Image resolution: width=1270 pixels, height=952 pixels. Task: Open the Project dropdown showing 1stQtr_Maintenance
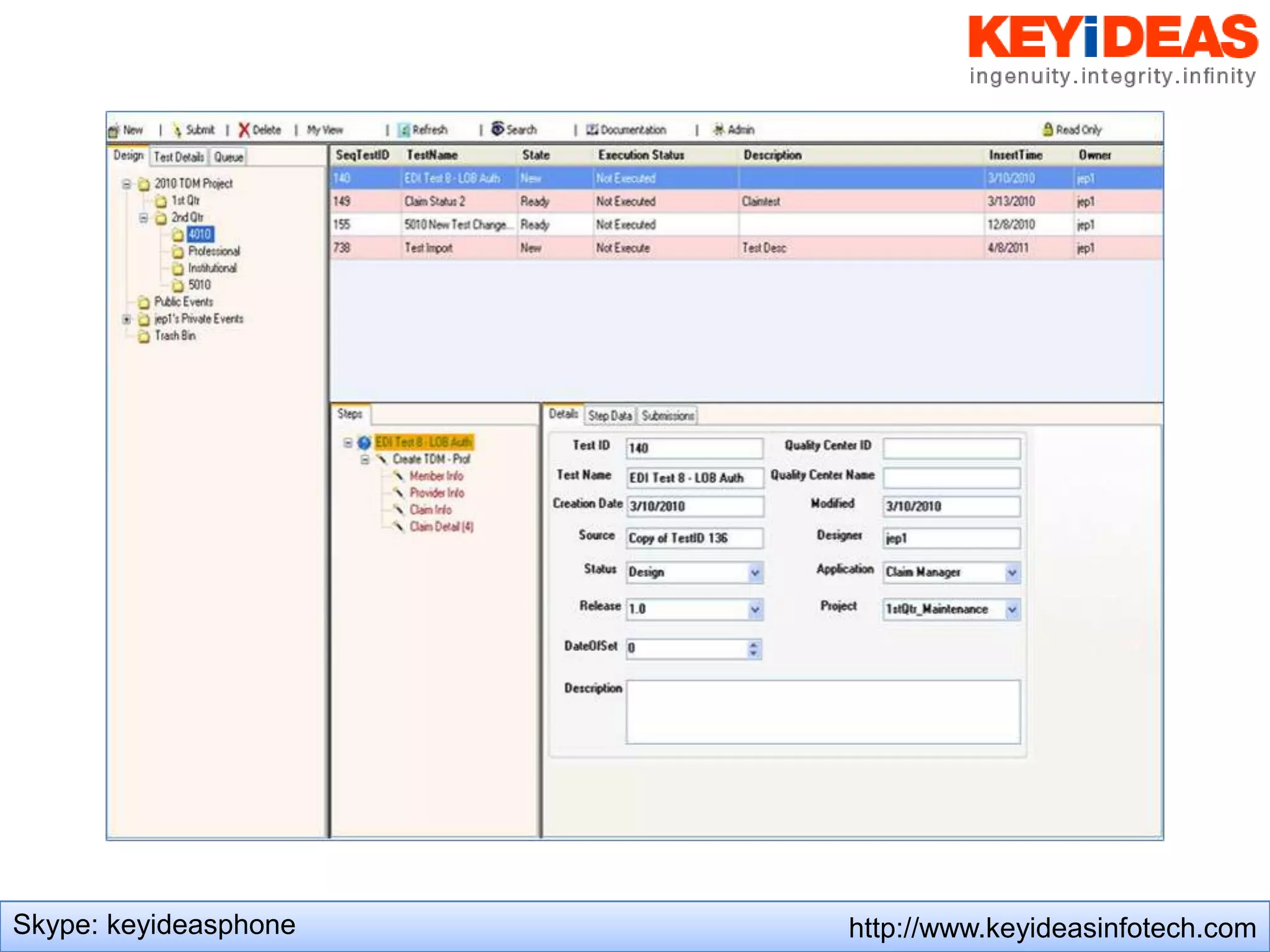(x=1012, y=609)
